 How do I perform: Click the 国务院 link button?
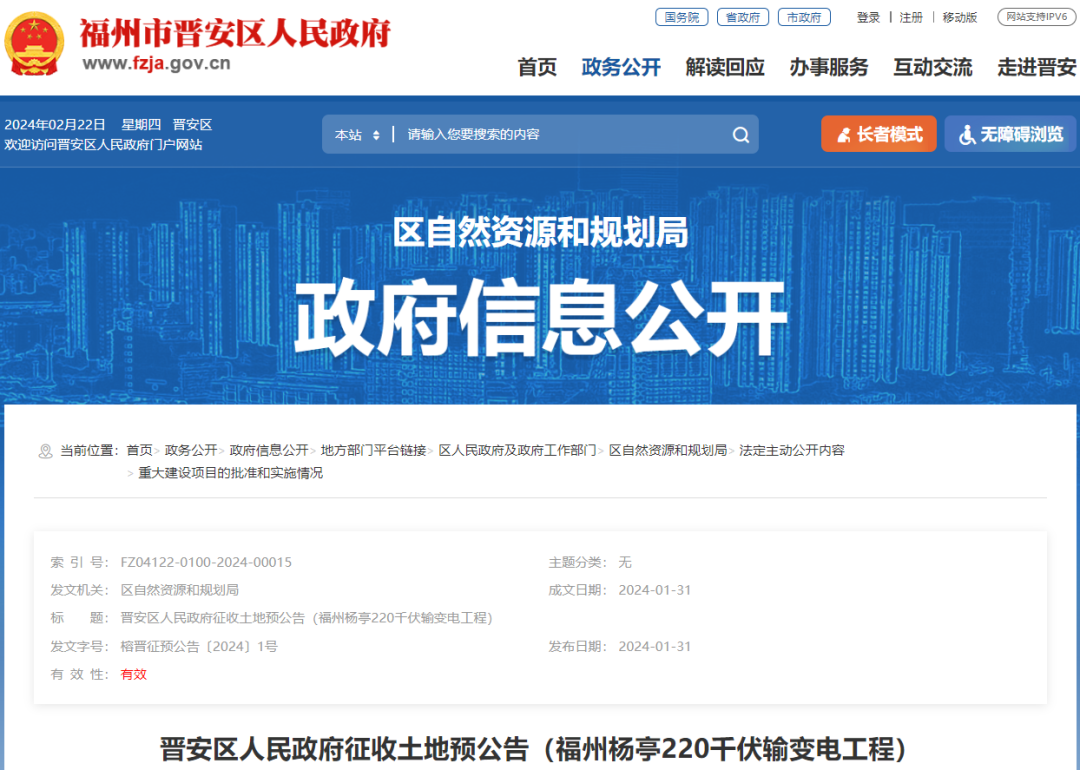point(681,17)
